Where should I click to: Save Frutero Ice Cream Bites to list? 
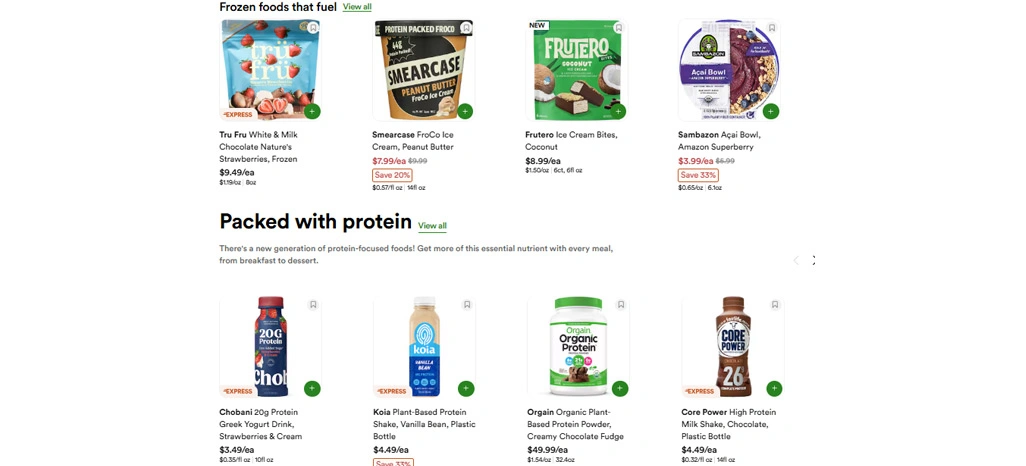click(x=619, y=28)
